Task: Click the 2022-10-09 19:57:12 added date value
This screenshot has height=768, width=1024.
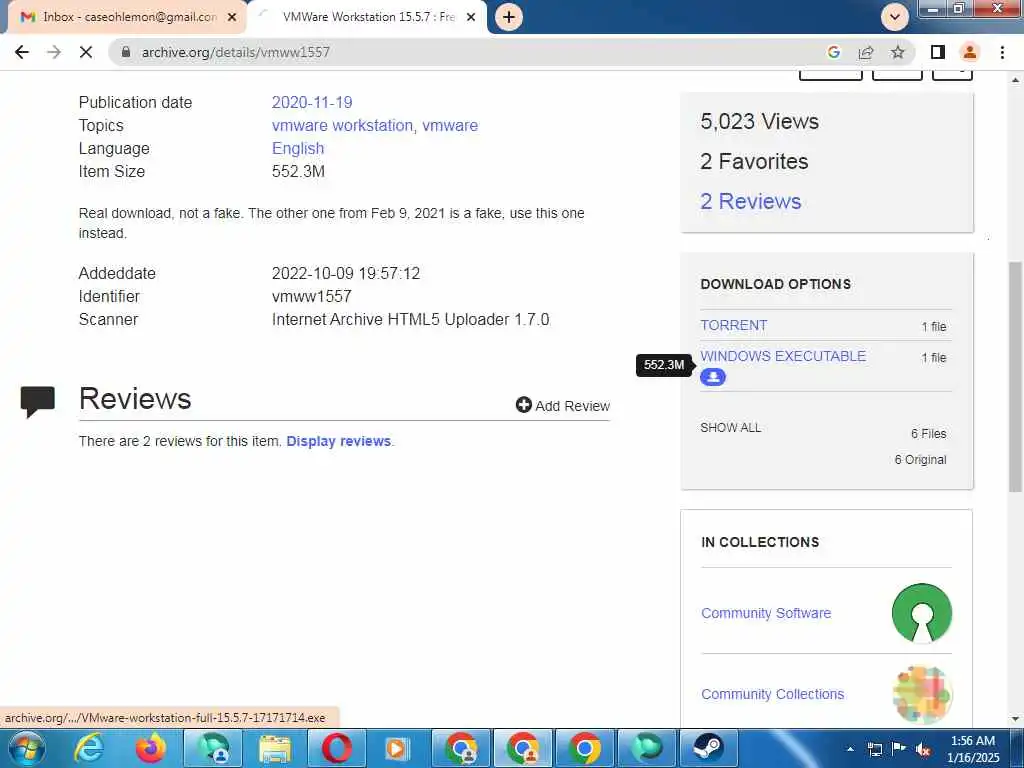Action: tap(345, 273)
